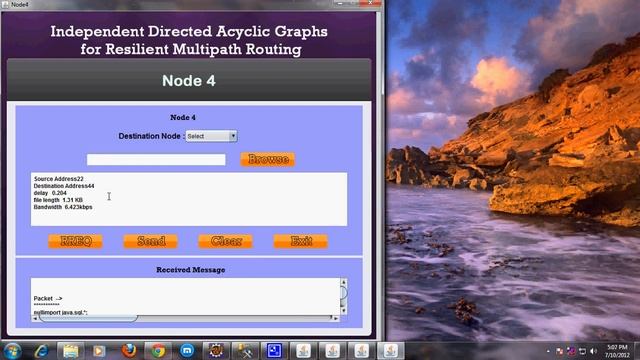Viewport: 640px width, 360px height.
Task: Show hidden system tray icons
Action: pos(548,351)
